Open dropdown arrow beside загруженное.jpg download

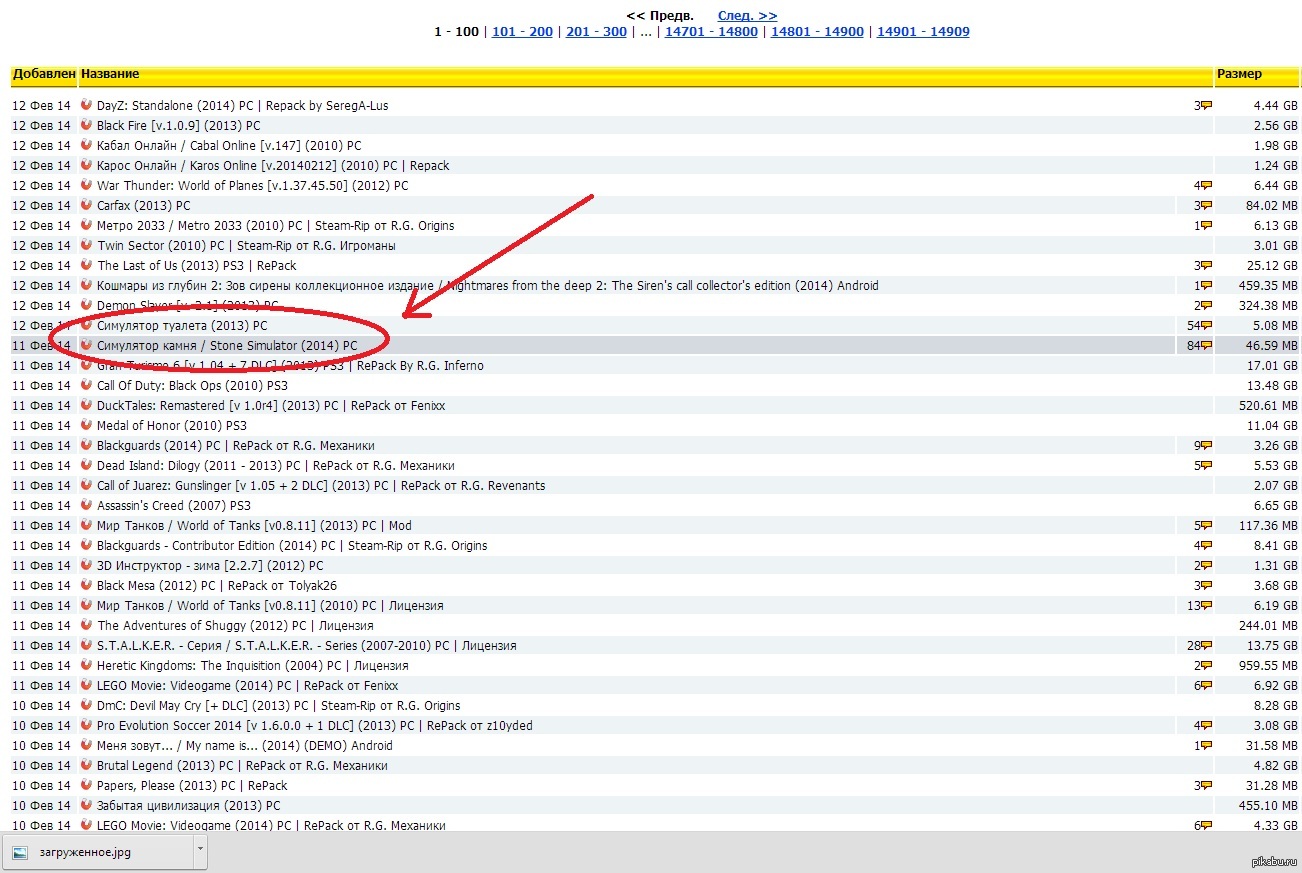[x=200, y=852]
